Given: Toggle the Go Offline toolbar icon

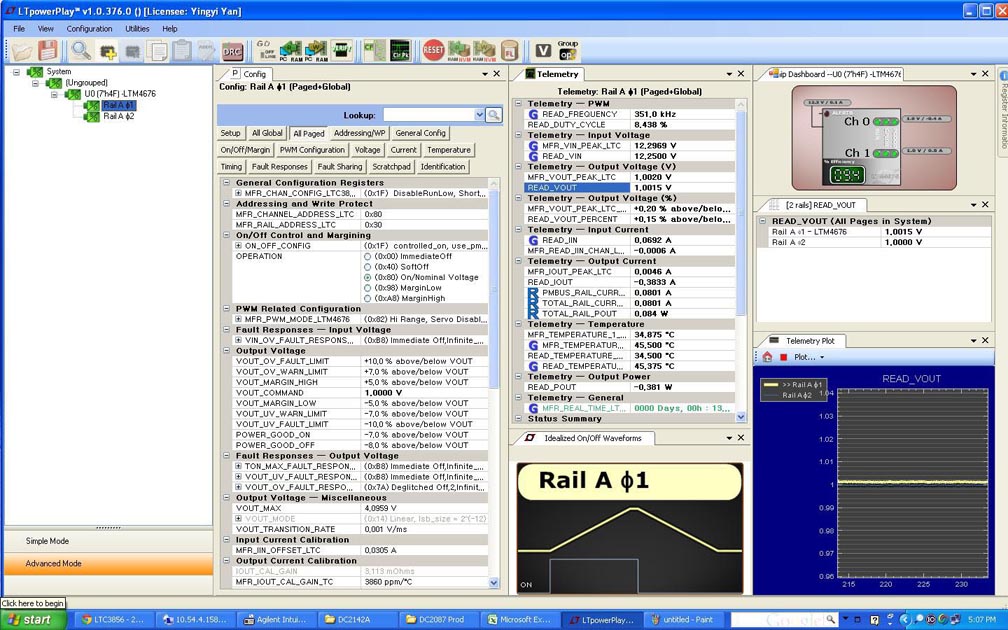Looking at the screenshot, I should pyautogui.click(x=264, y=50).
